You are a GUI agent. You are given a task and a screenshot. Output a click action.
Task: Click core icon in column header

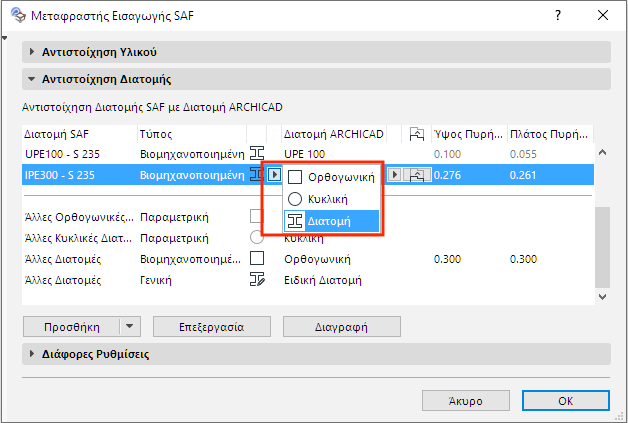(418, 134)
